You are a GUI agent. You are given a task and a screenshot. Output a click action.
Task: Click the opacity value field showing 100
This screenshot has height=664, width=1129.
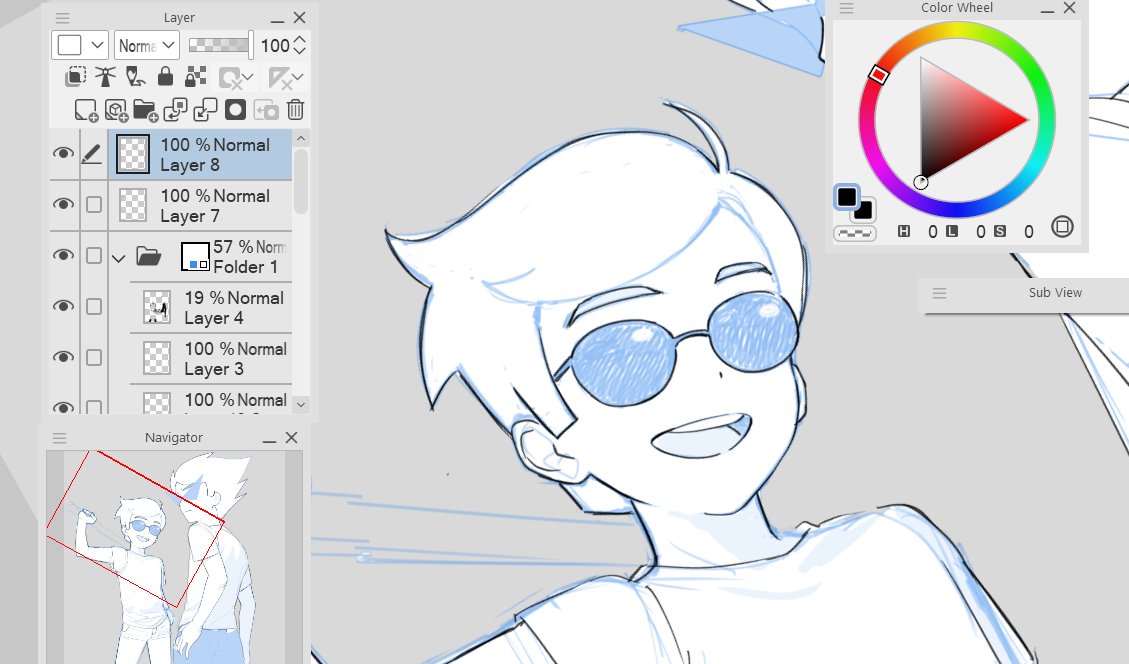(275, 46)
